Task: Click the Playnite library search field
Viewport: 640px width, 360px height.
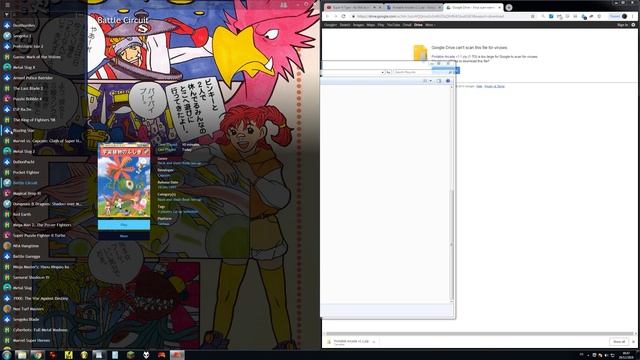Action: click(45, 15)
